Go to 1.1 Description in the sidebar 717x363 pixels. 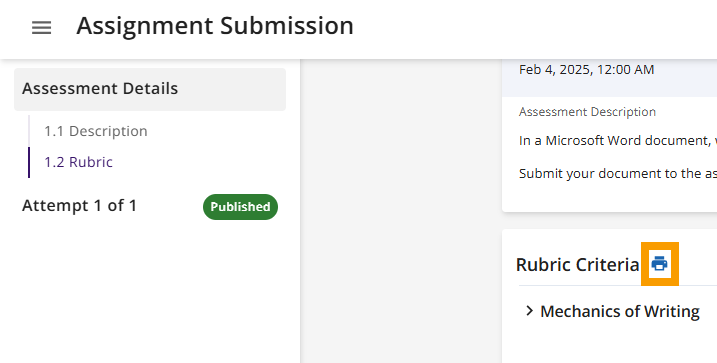point(96,131)
